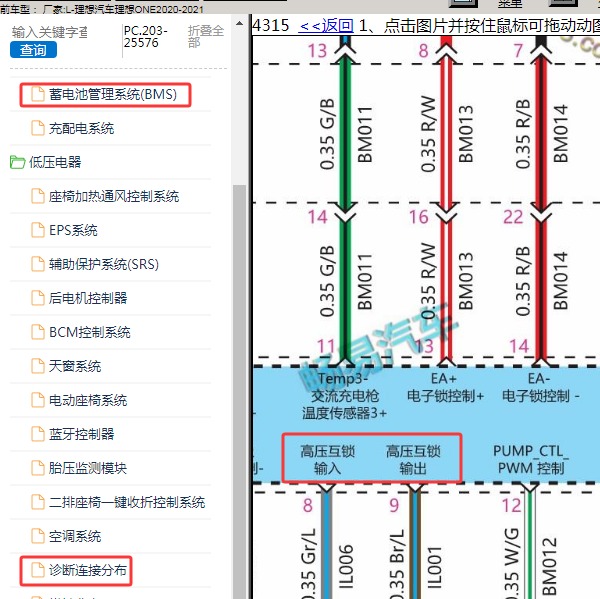Click the IL006 wire label
600x599 pixels.
coord(346,566)
